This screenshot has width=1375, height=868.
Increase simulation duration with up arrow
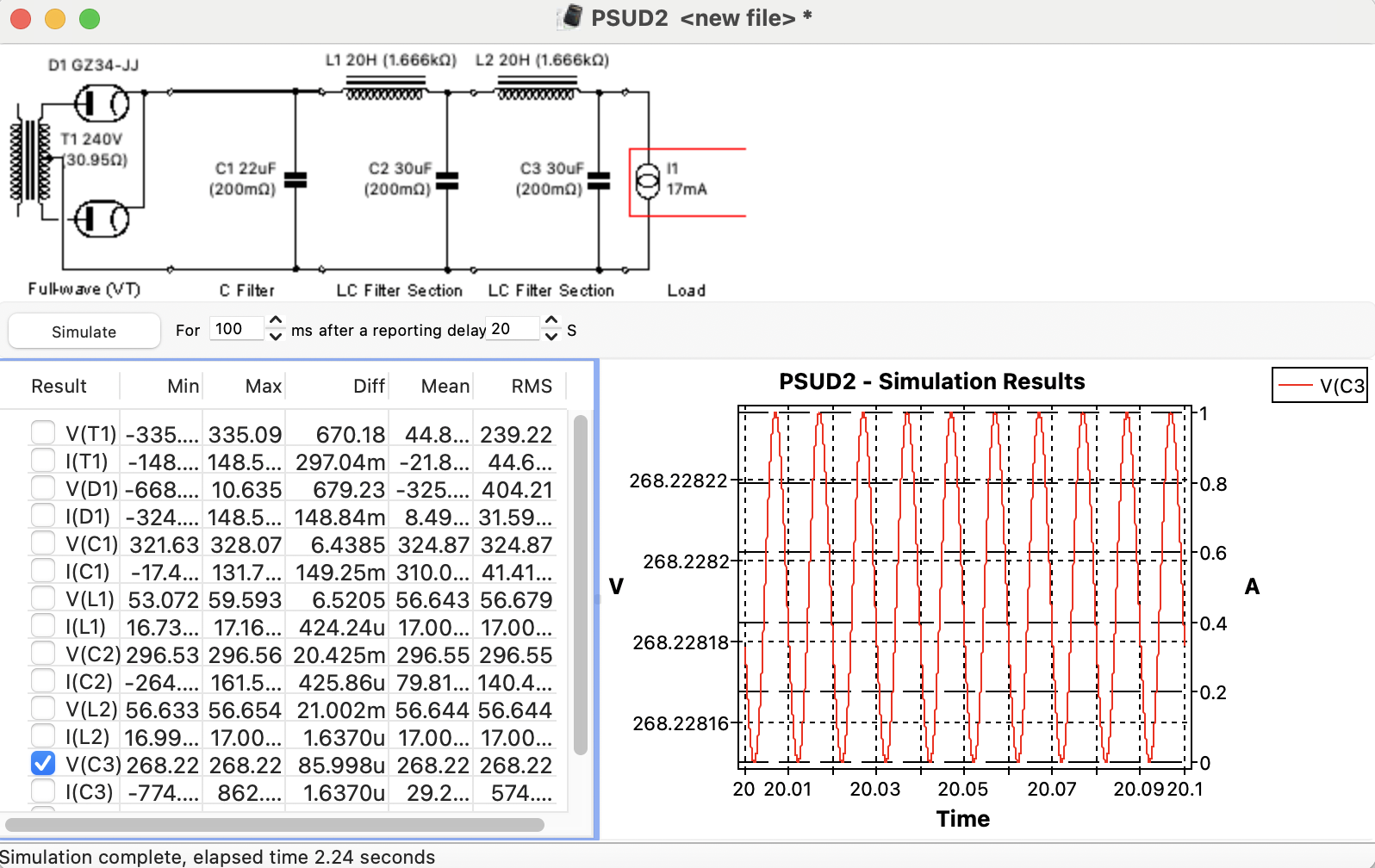276,320
